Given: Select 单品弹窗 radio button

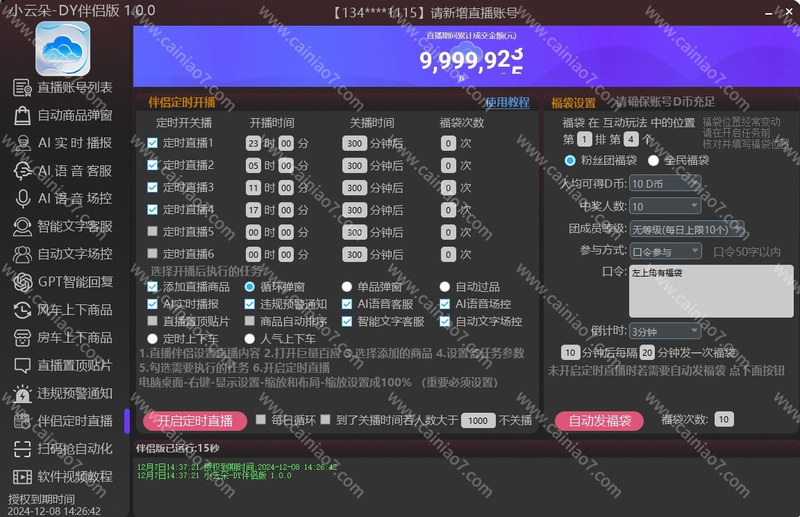Looking at the screenshot, I should point(347,287).
